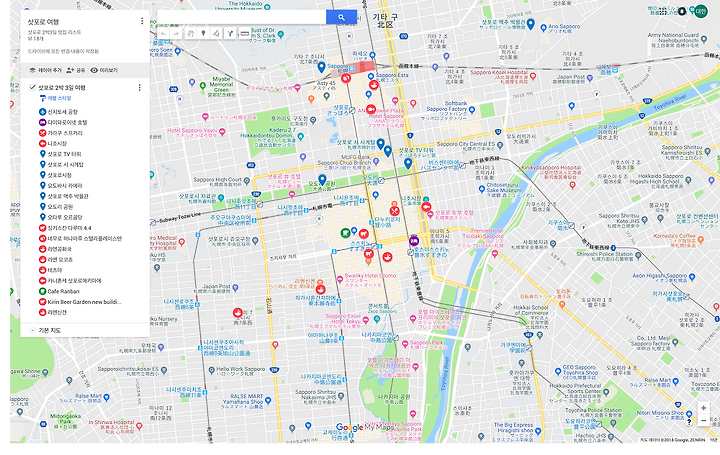Viewport: 720px width, 455px height.
Task: Click the blue search magnifier button
Action: click(x=341, y=17)
